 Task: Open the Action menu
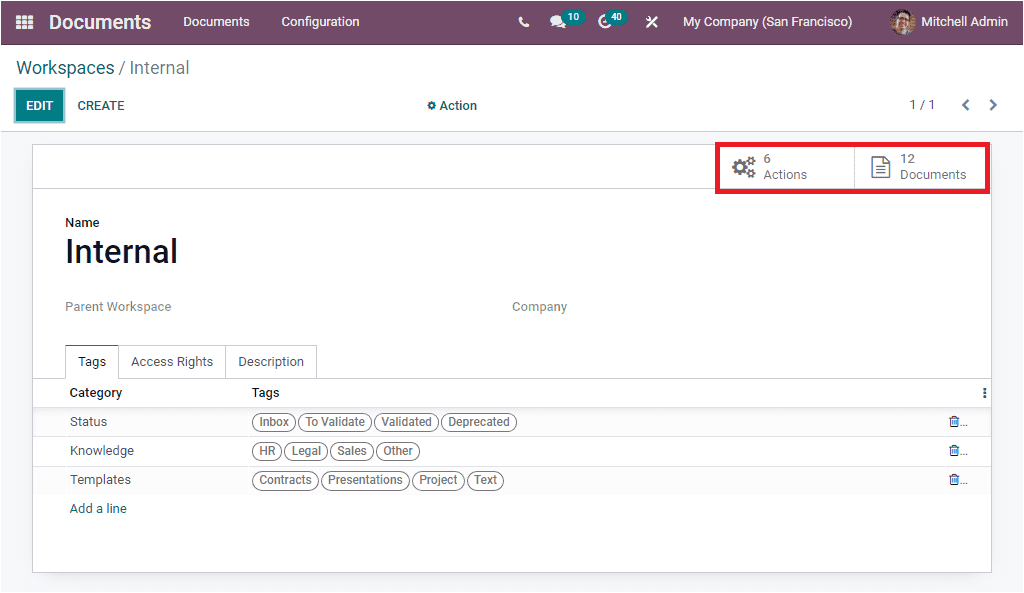tap(451, 105)
